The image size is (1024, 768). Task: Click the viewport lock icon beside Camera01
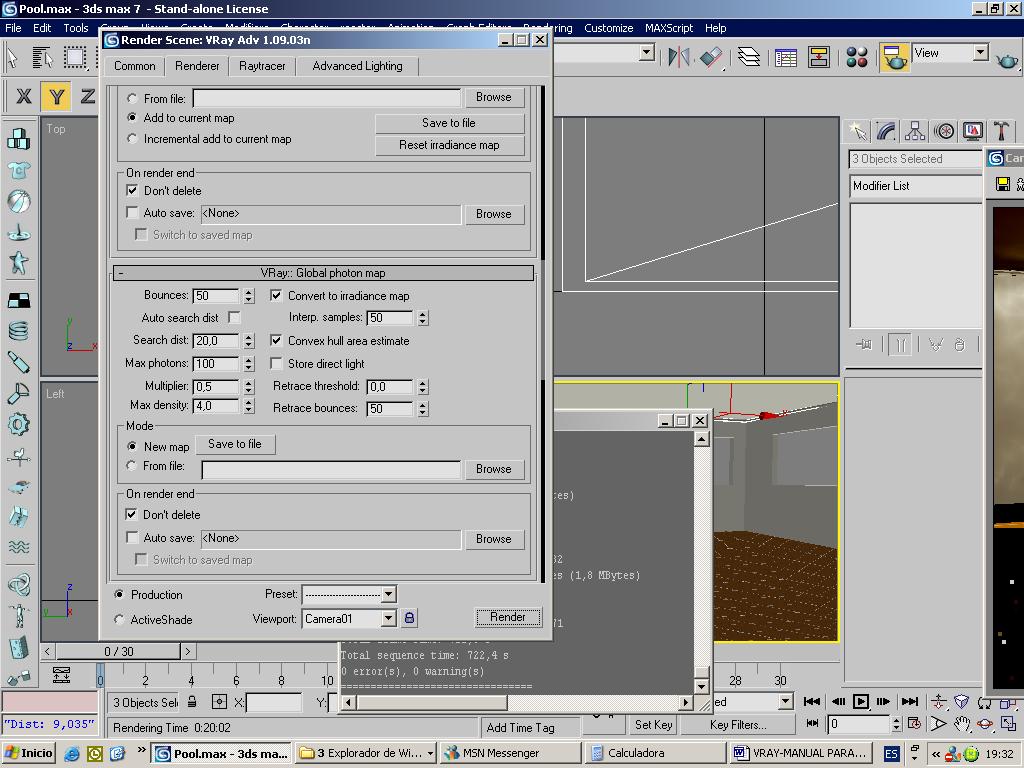pos(409,618)
